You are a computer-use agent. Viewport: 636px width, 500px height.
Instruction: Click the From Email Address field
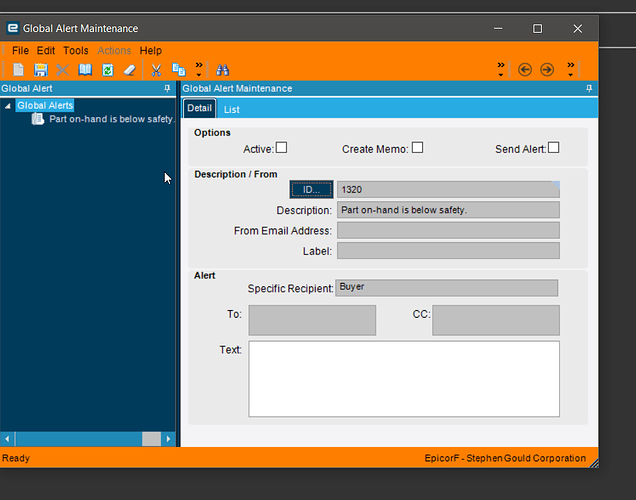(448, 230)
